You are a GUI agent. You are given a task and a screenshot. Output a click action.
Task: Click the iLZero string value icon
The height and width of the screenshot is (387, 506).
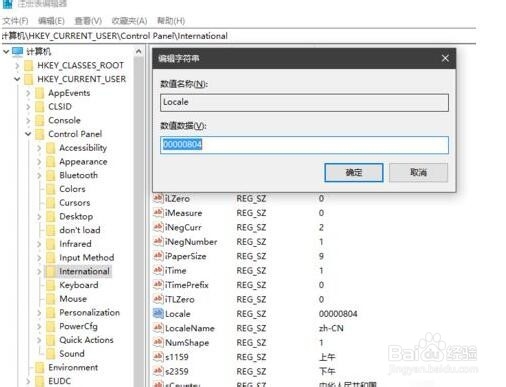click(x=158, y=198)
